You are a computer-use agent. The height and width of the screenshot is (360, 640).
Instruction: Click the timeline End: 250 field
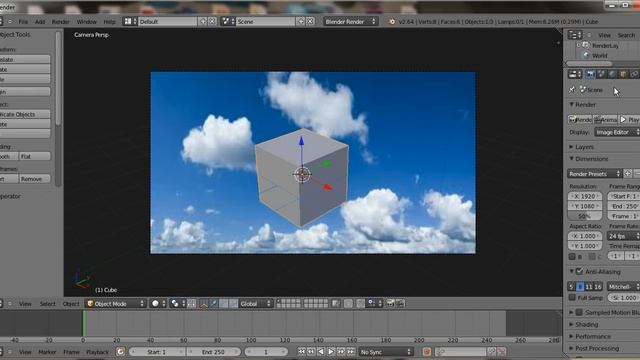[213, 352]
